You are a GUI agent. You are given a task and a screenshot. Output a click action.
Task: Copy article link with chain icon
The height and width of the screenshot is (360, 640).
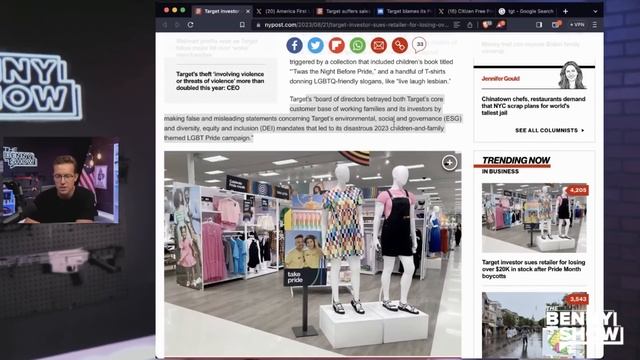click(400, 45)
